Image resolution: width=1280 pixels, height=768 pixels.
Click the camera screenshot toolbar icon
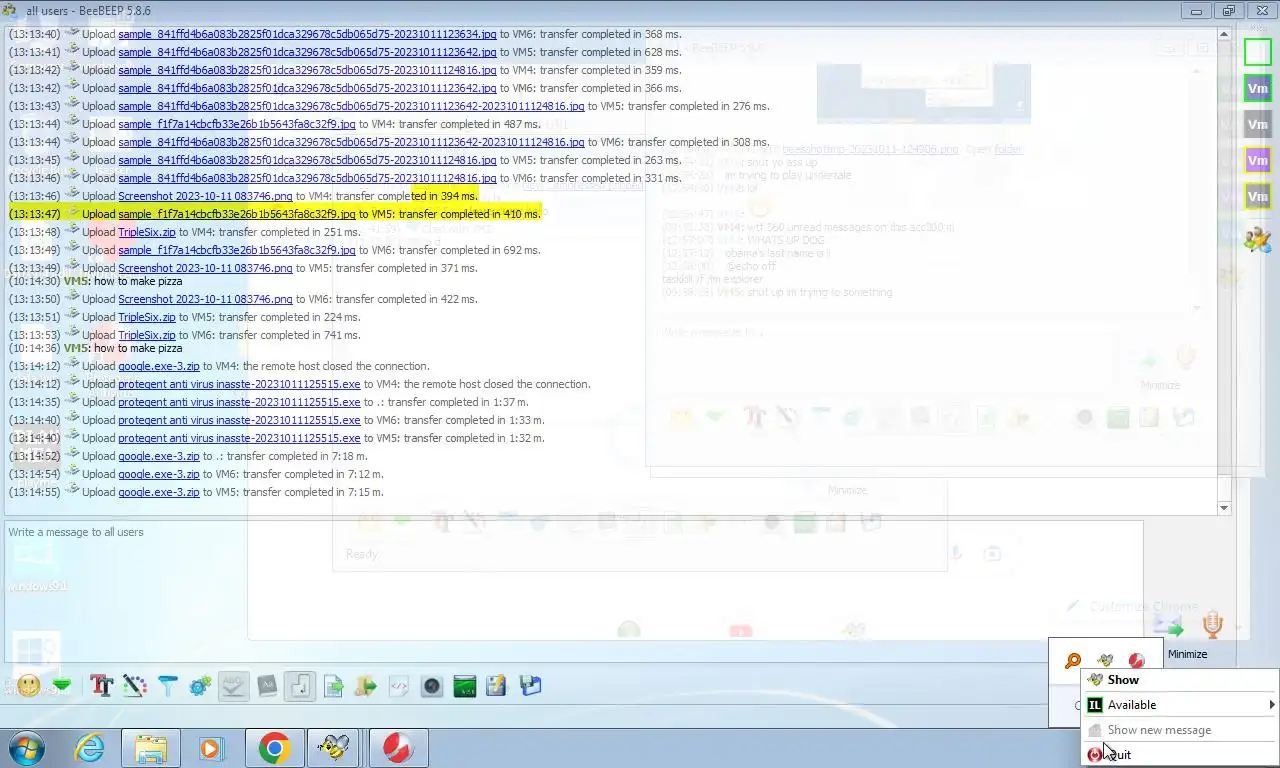pos(432,686)
